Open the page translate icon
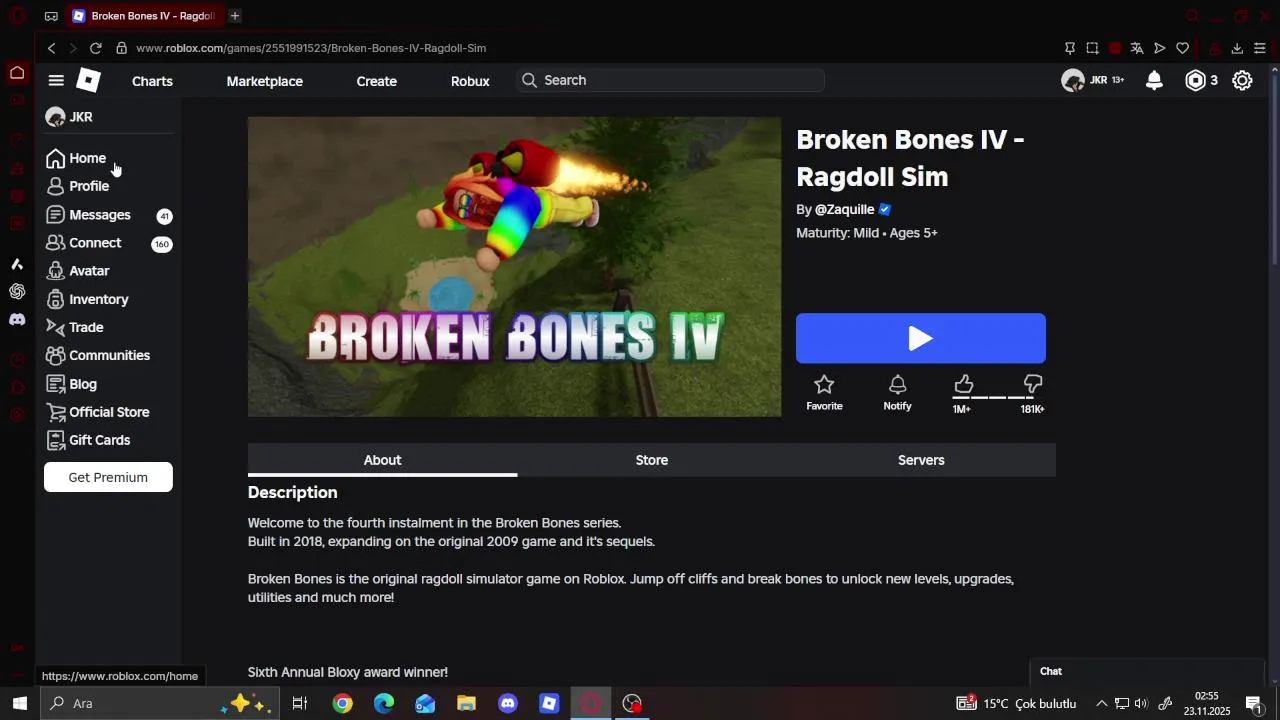This screenshot has height=720, width=1280. click(x=1137, y=48)
